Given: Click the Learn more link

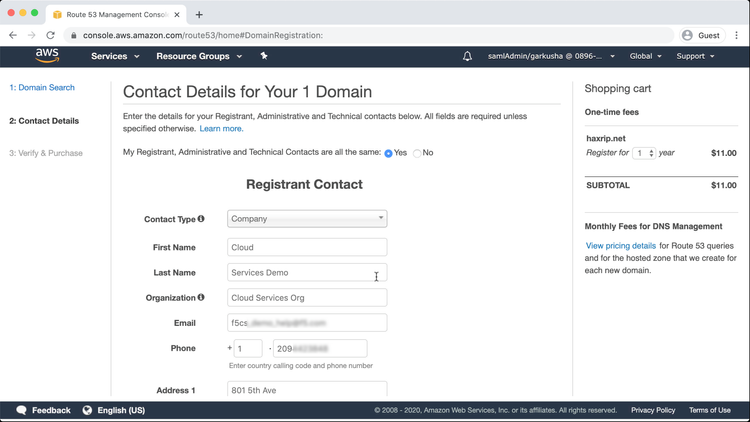Looking at the screenshot, I should [221, 129].
